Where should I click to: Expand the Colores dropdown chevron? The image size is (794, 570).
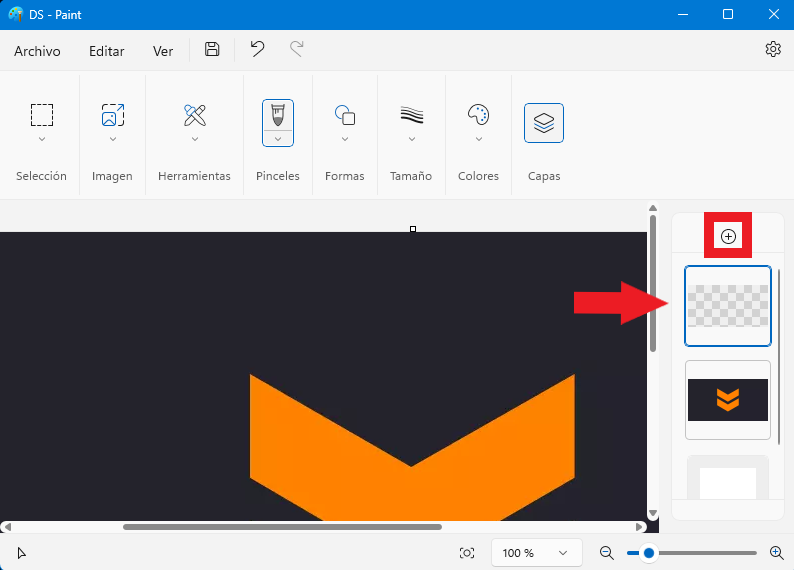point(479,139)
